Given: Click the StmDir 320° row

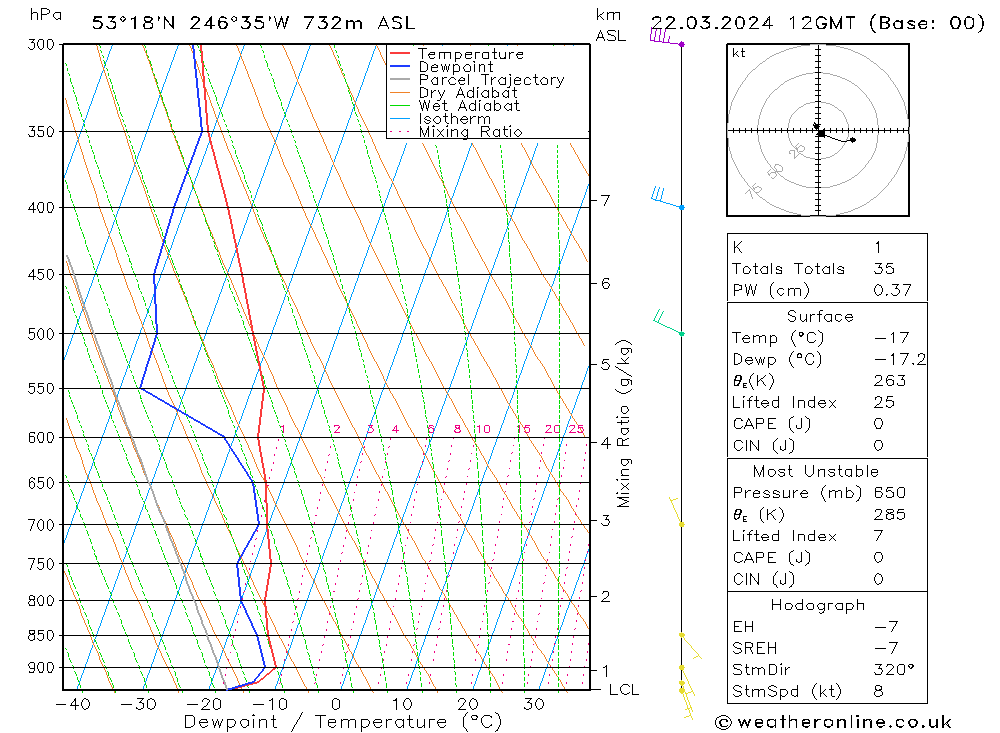Looking at the screenshot, I should [827, 669].
